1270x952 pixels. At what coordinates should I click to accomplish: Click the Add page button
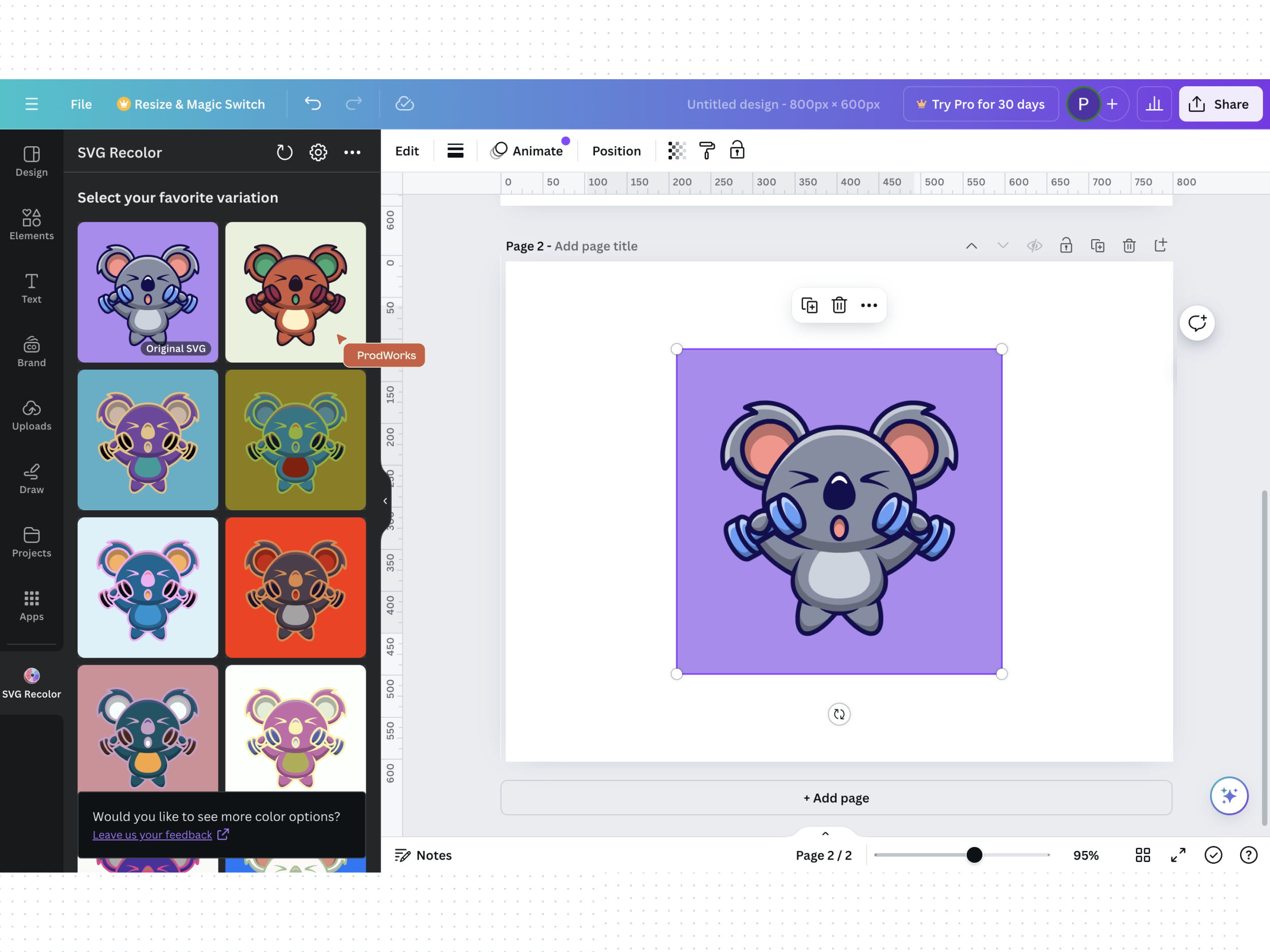[x=836, y=798]
